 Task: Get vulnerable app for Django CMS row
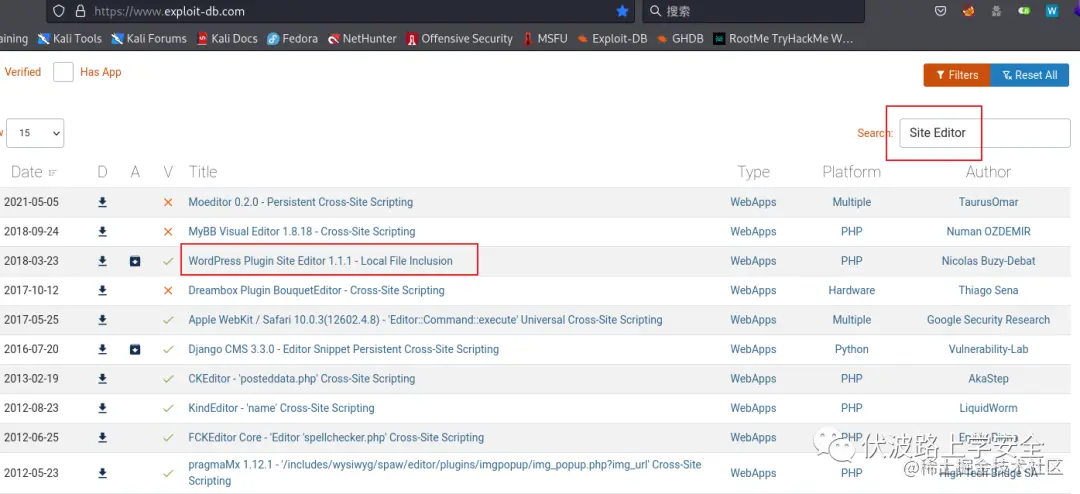(135, 349)
